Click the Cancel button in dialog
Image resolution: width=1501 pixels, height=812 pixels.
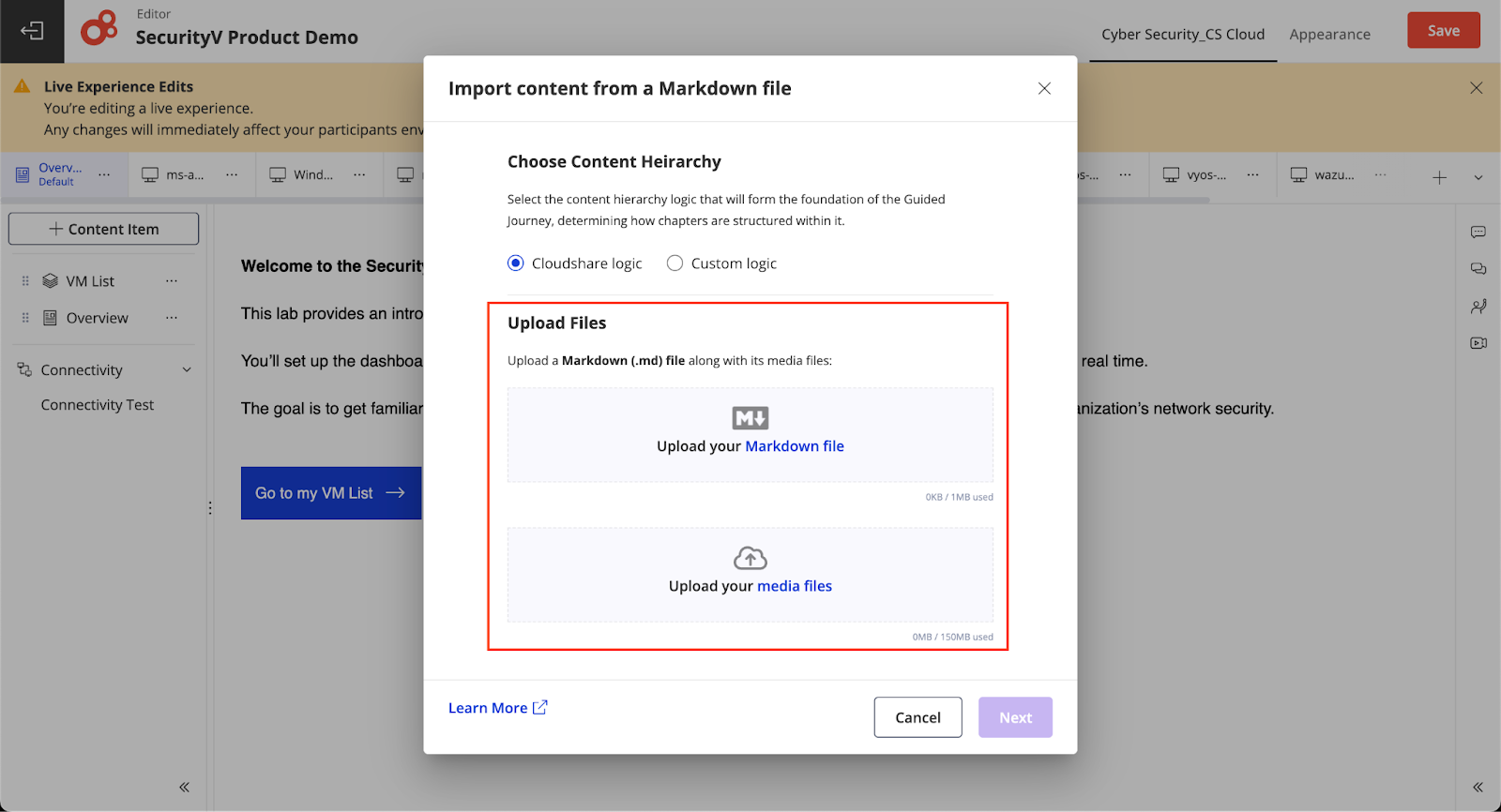pos(917,717)
